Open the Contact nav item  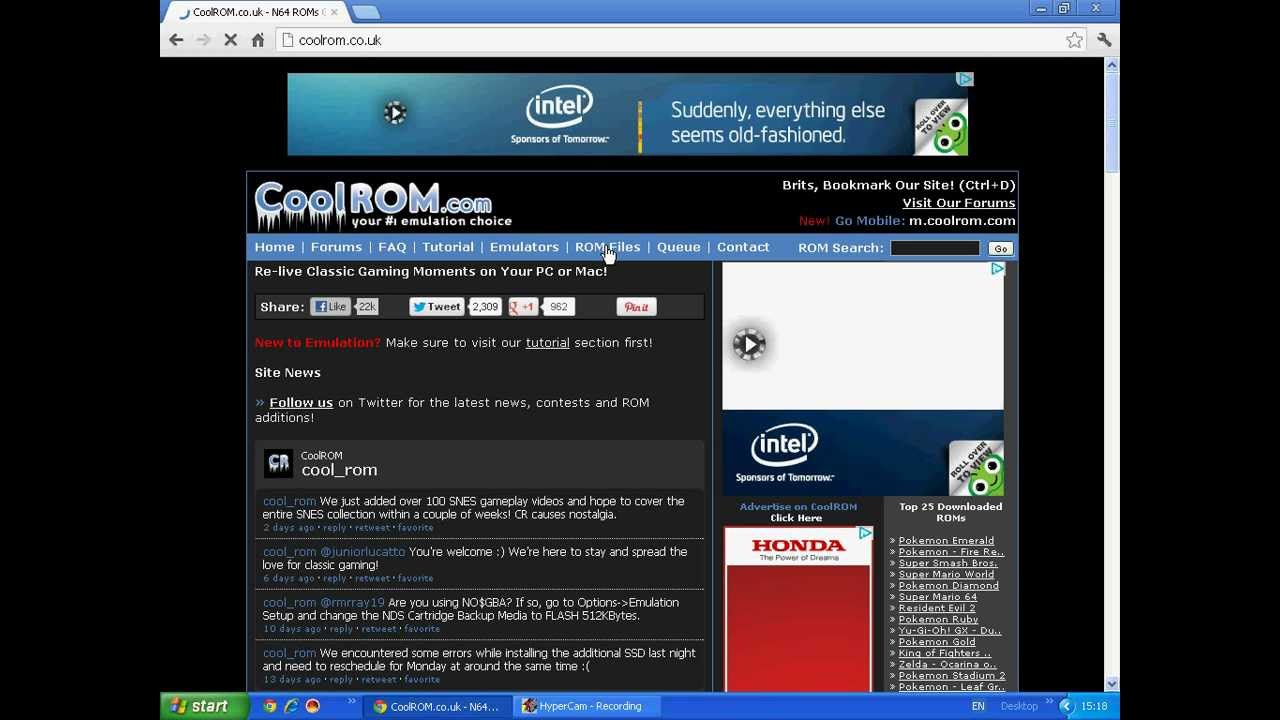click(x=743, y=247)
